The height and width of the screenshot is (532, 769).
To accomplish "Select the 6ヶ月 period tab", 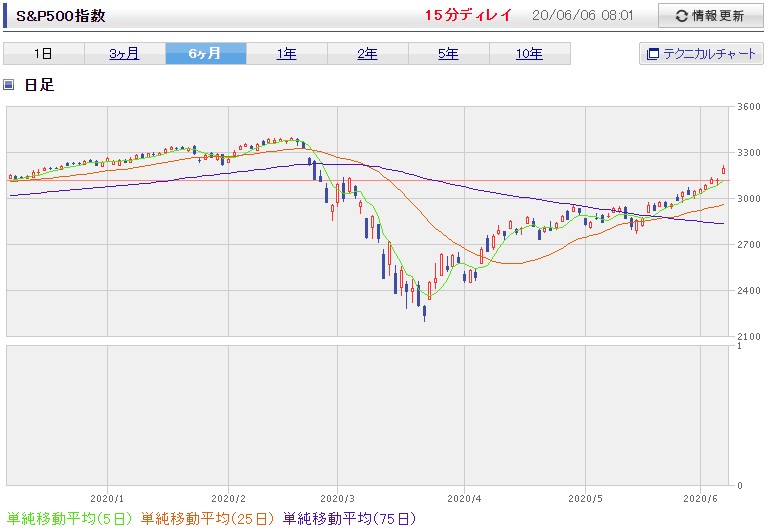I will (205, 53).
